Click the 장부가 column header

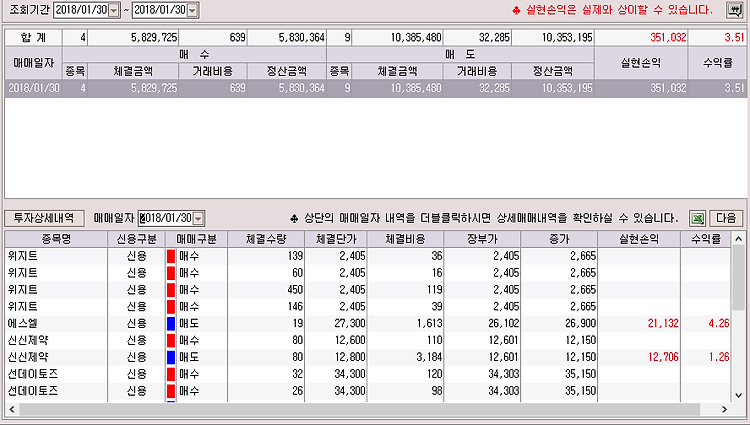tap(482, 239)
